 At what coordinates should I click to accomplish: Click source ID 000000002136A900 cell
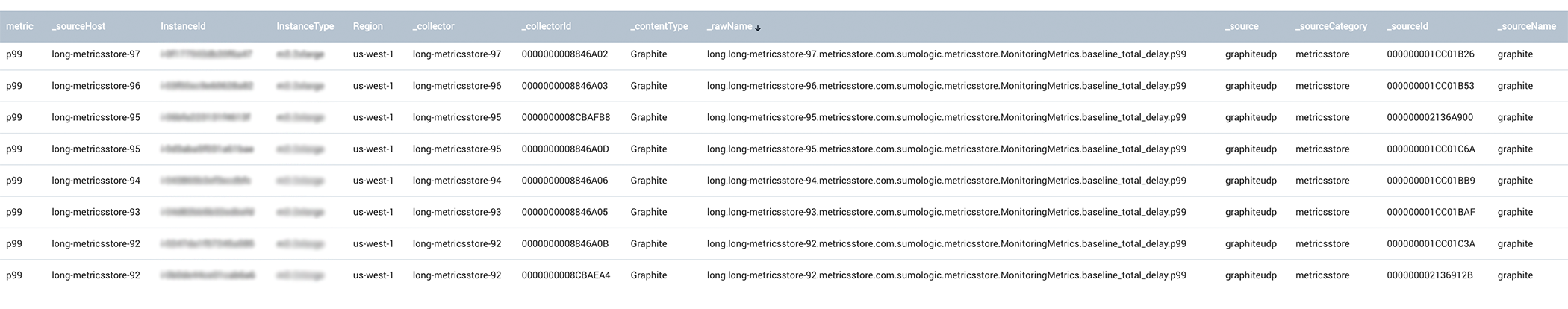[x=1430, y=118]
